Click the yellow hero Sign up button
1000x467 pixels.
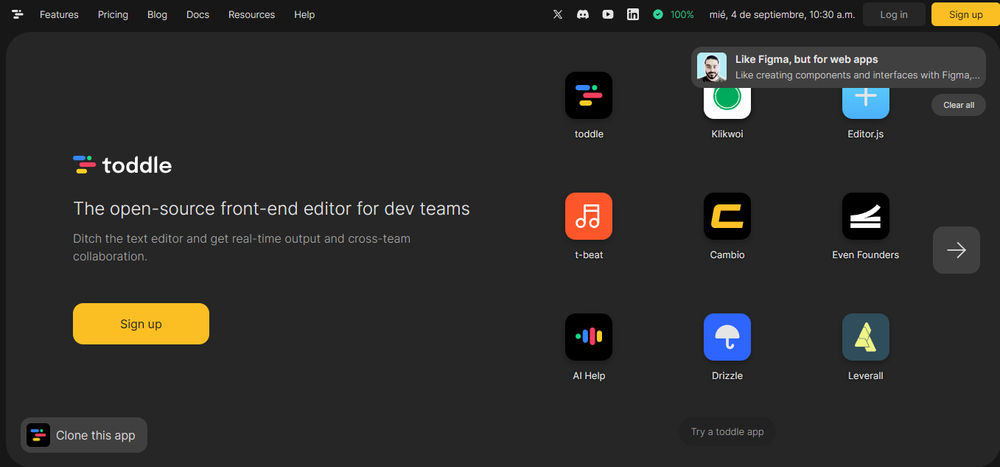coord(141,323)
